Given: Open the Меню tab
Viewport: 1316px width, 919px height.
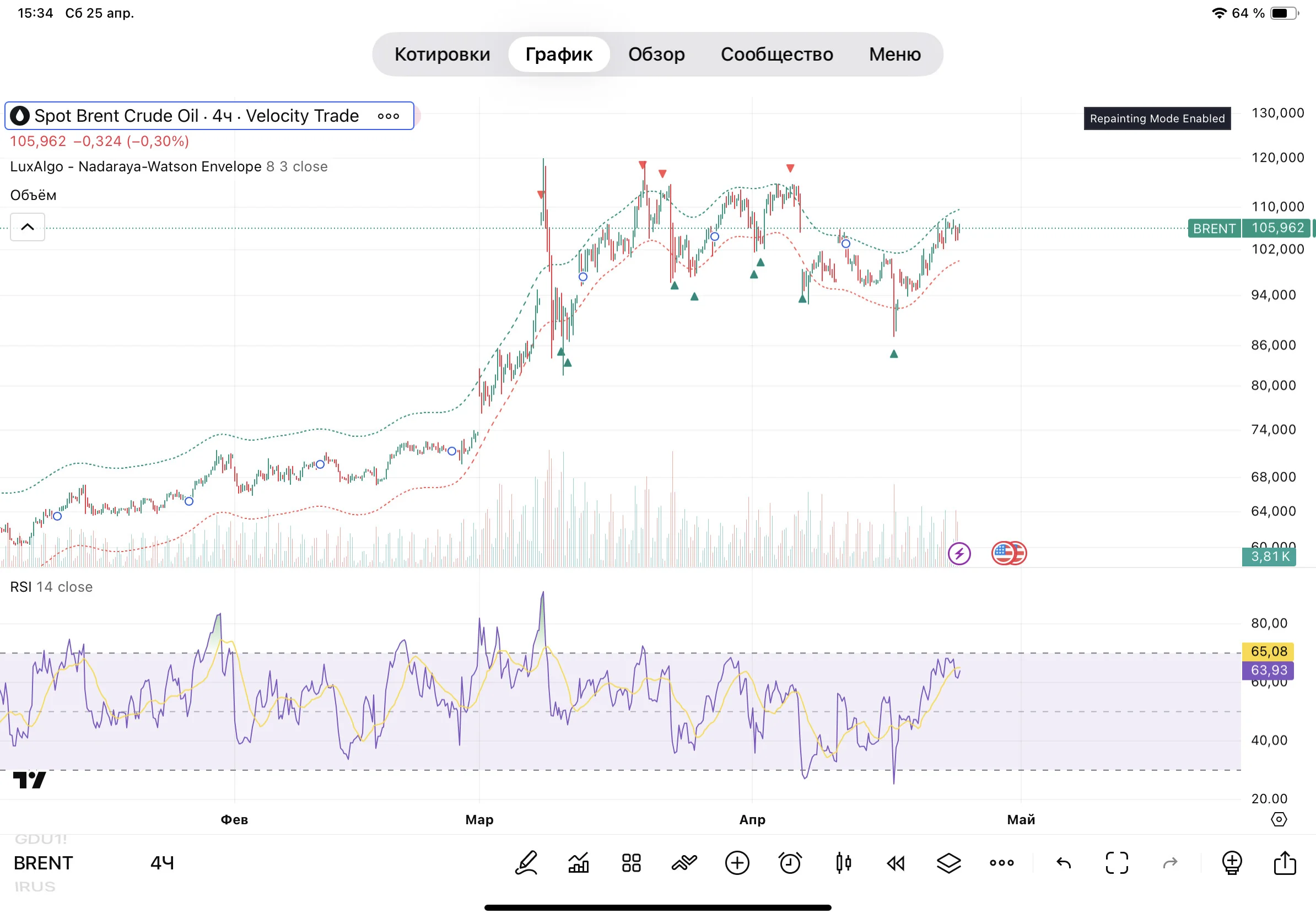Looking at the screenshot, I should [x=895, y=54].
